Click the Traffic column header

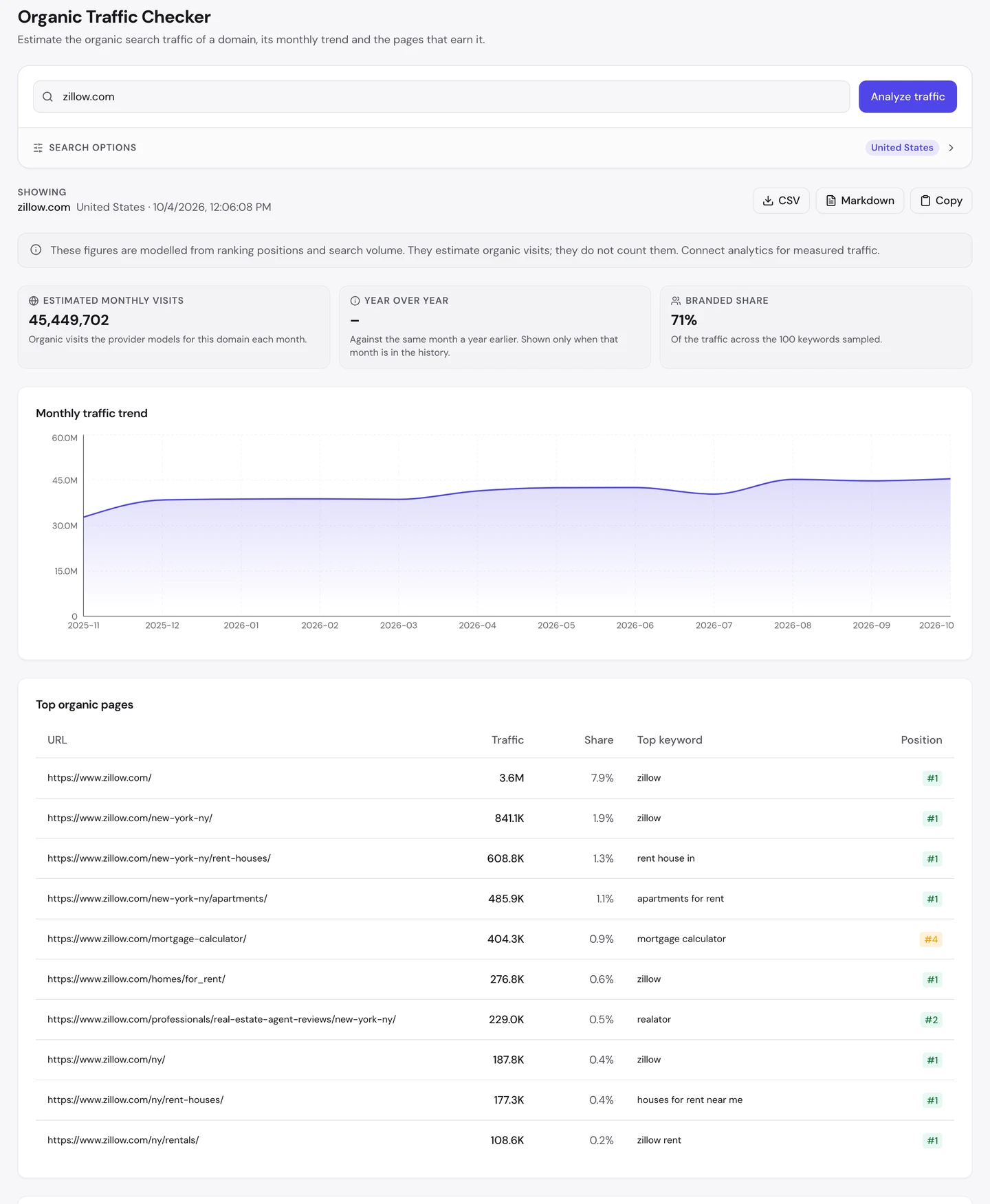point(507,740)
